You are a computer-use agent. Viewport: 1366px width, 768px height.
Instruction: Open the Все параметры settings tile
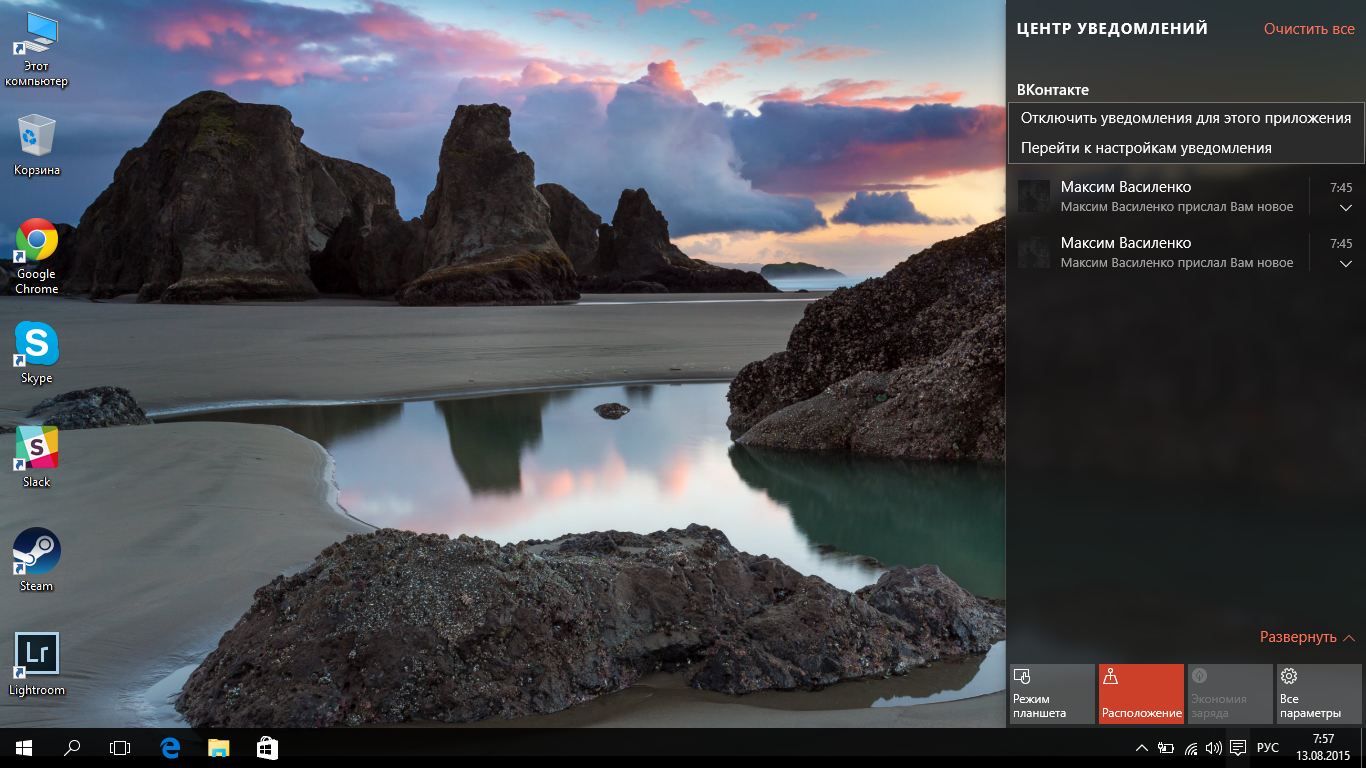point(1319,694)
